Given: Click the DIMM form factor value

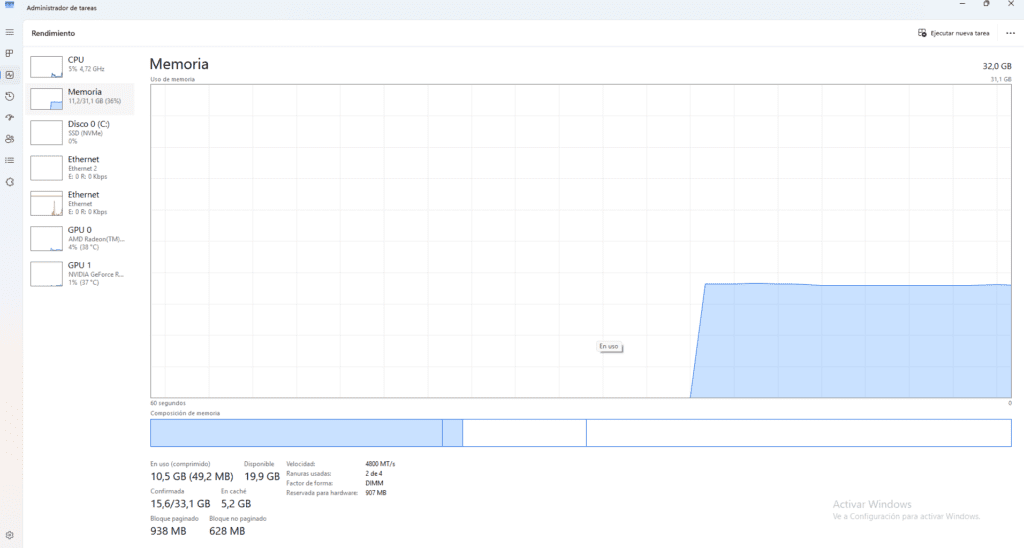Looking at the screenshot, I should [x=374, y=483].
